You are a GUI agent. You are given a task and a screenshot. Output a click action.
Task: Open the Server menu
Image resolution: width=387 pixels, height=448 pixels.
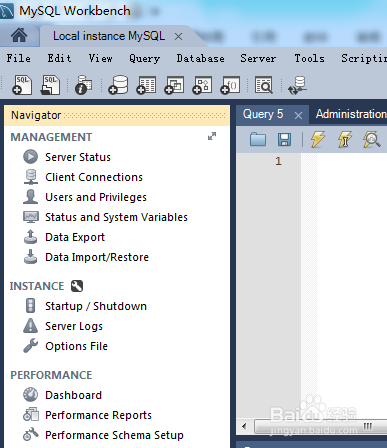pos(258,58)
